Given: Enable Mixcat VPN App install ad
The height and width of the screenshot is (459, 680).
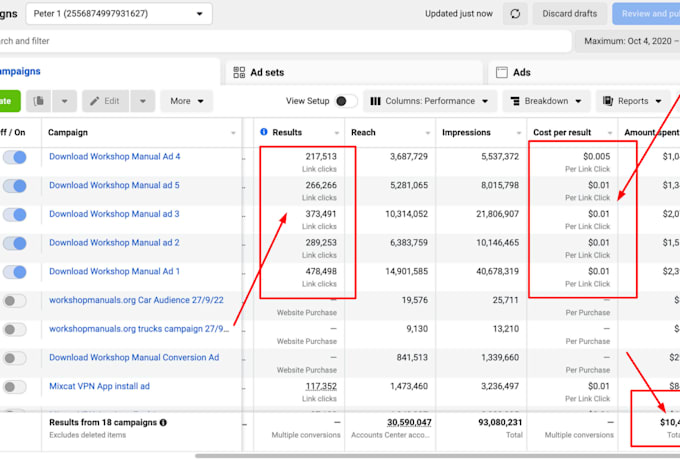Looking at the screenshot, I should [15, 387].
